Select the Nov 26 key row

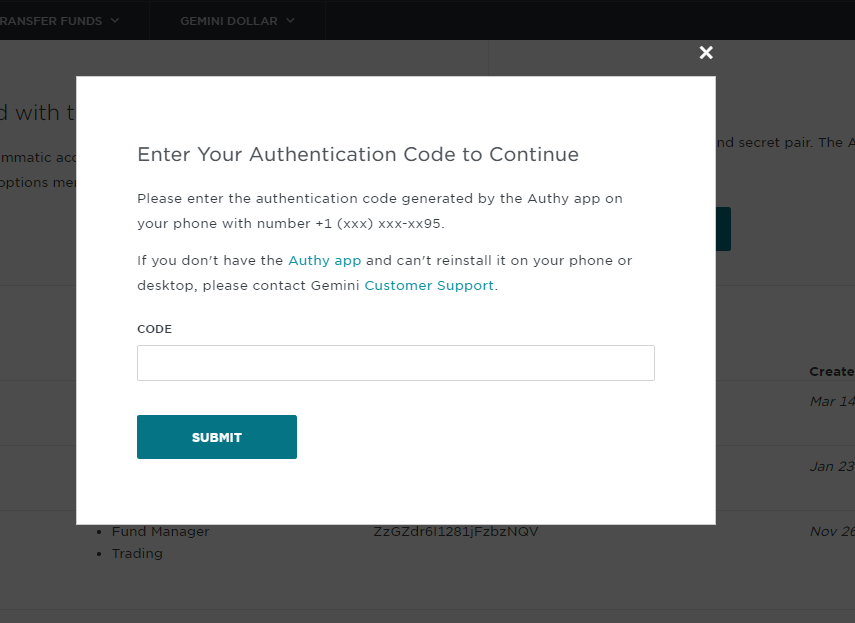(x=833, y=531)
